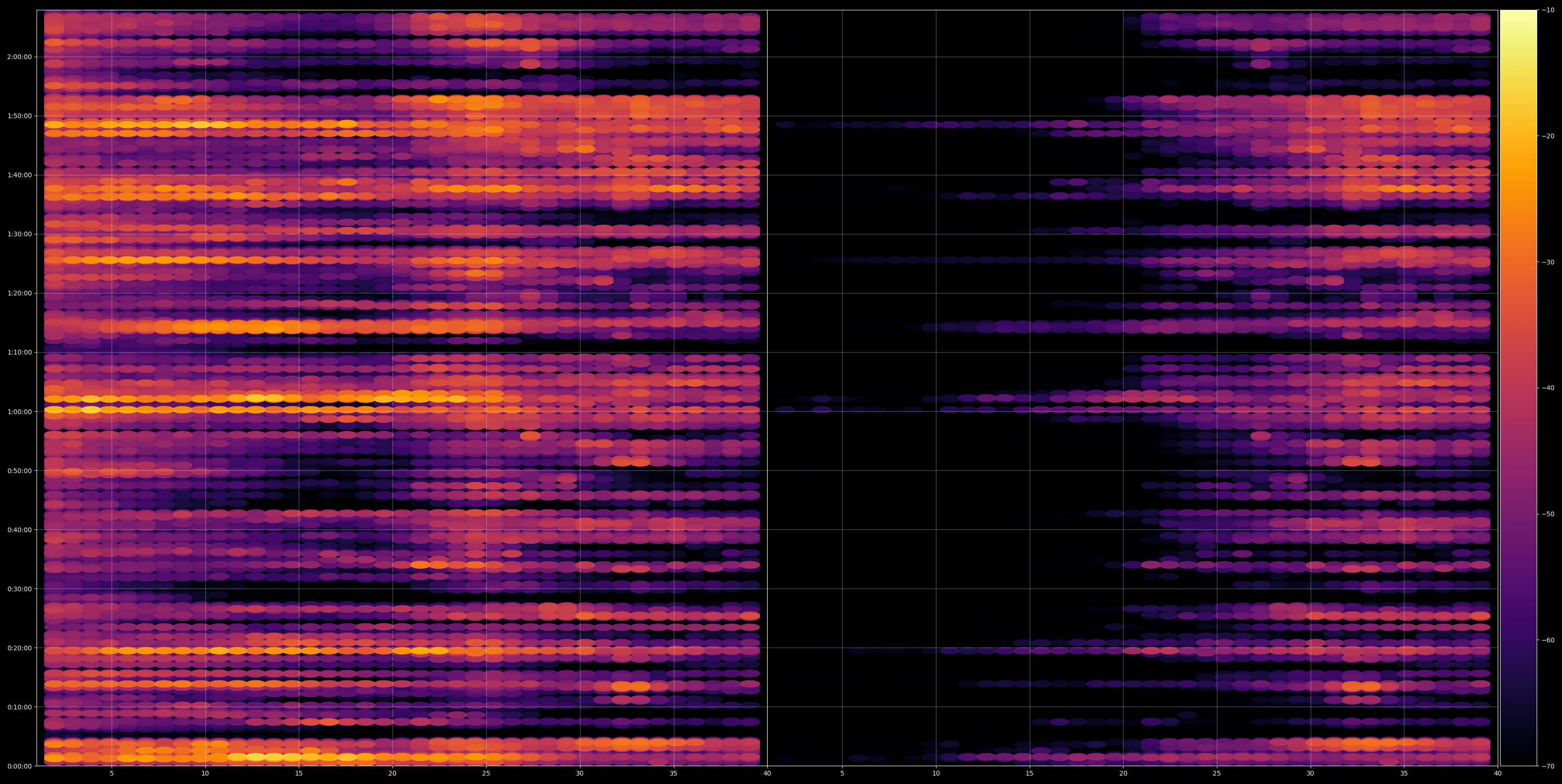
Task: Click the 0:20:00 tick label
Action: 19,648
